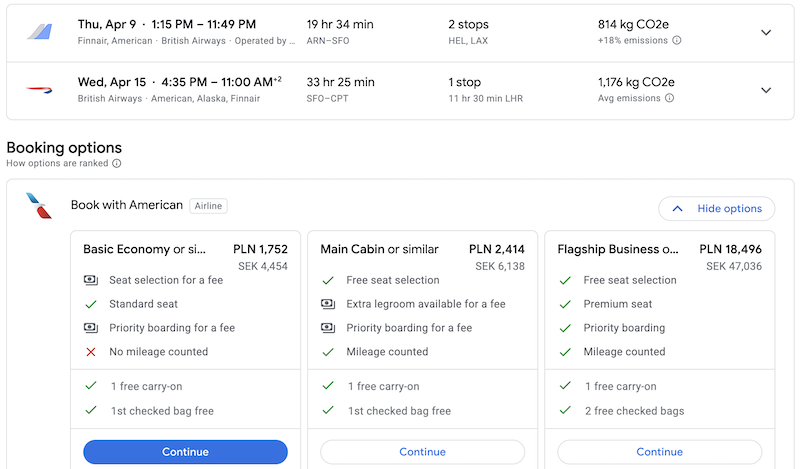The image size is (800, 469).
Task: Click the Finnair airline logo on Apr 9 flight
Action: click(40, 32)
